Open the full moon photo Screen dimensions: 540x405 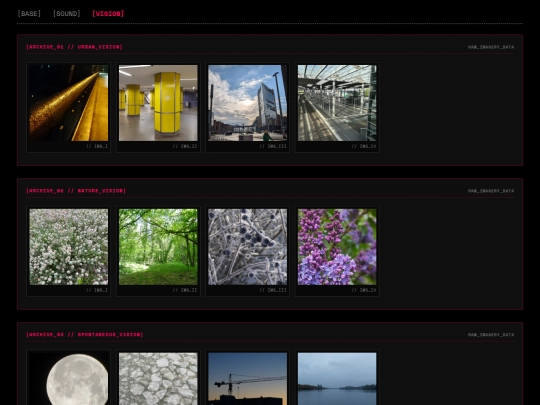point(69,379)
